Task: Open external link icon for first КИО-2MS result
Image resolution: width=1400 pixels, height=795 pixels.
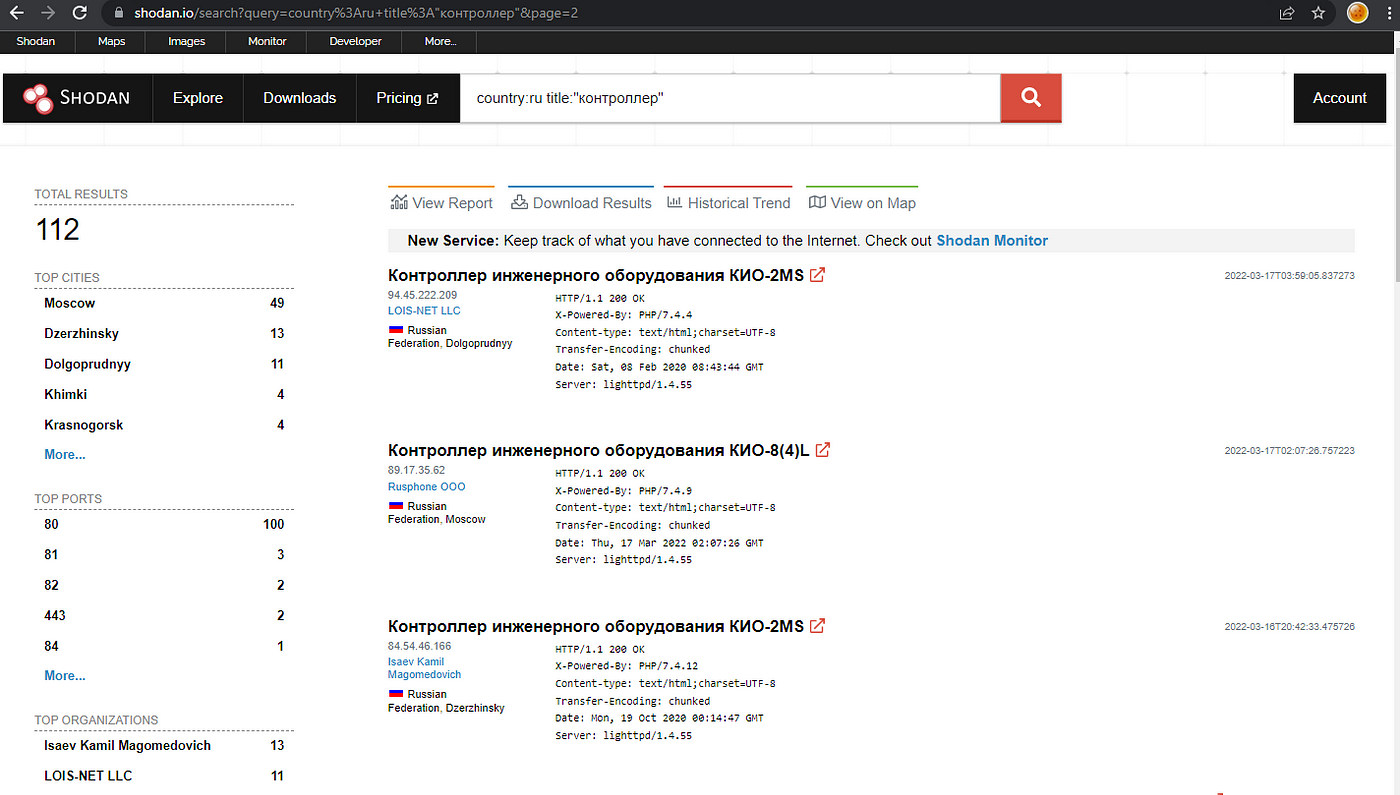Action: coord(817,275)
